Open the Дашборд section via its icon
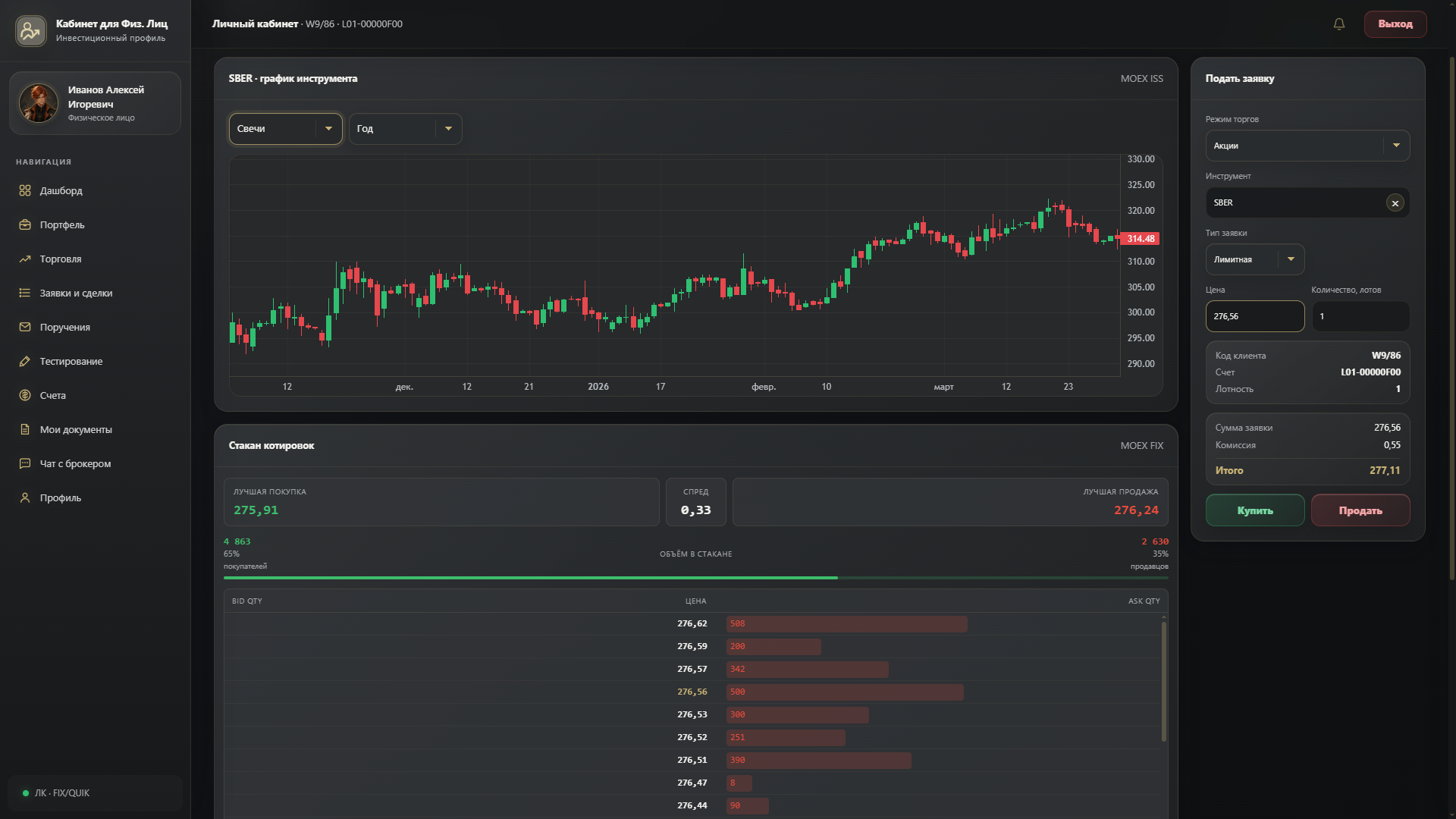This screenshot has height=819, width=1456. (x=25, y=190)
